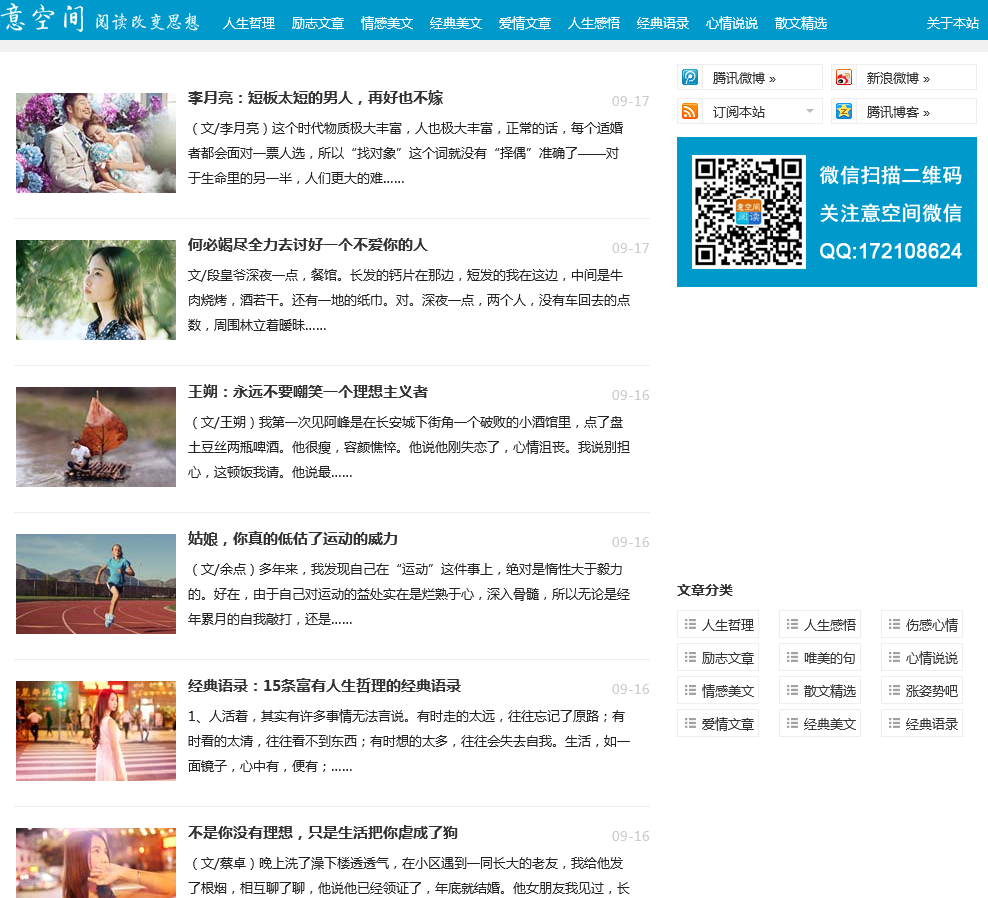
Task: Click the girl in forest thumbnail
Action: (96, 290)
